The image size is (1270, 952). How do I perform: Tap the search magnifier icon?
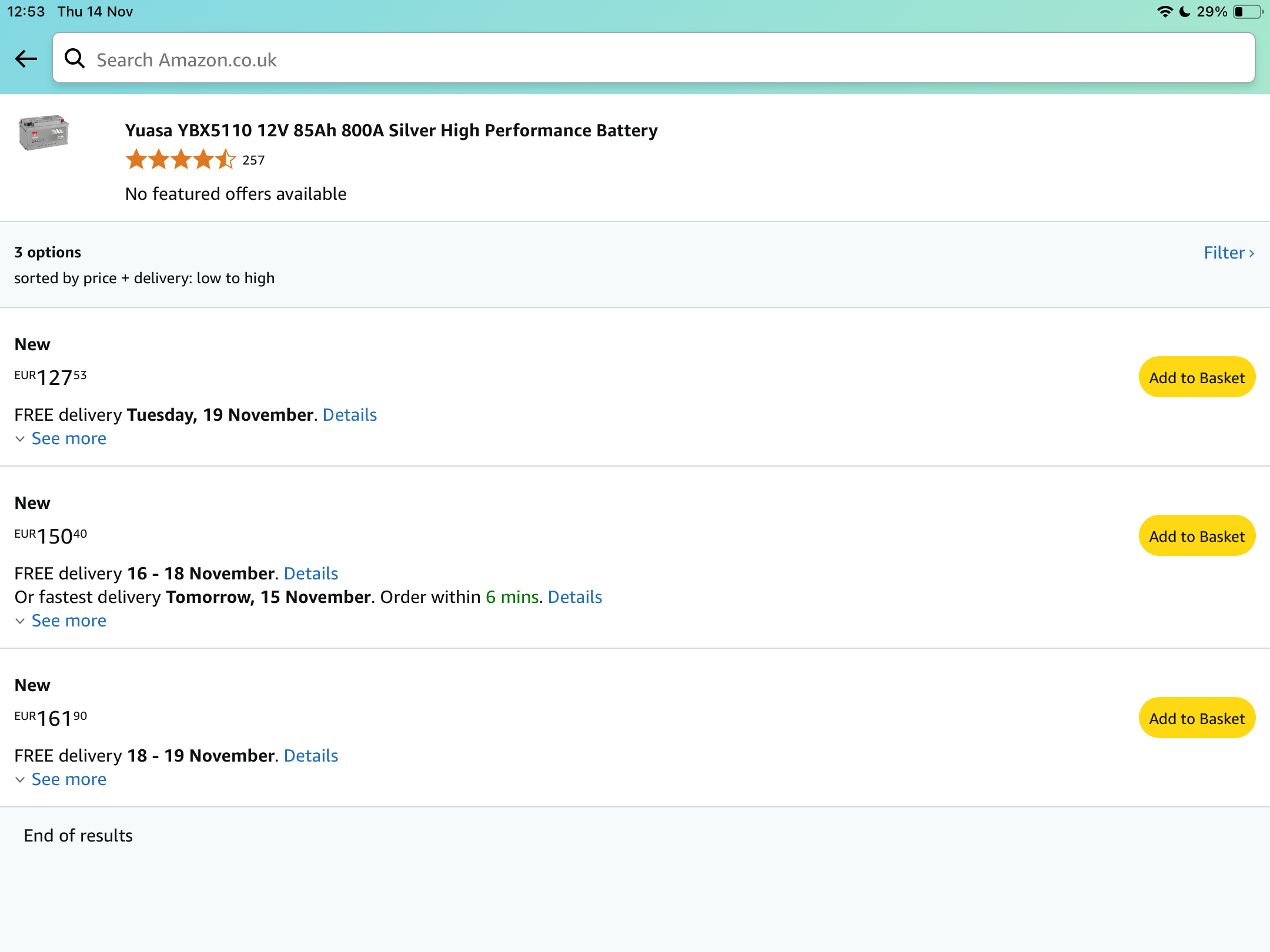[75, 58]
